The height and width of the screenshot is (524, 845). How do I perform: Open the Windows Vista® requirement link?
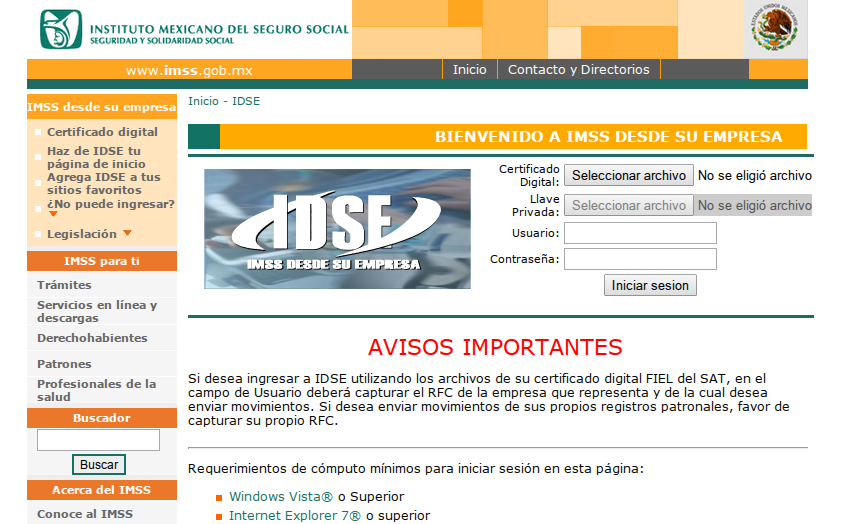281,497
